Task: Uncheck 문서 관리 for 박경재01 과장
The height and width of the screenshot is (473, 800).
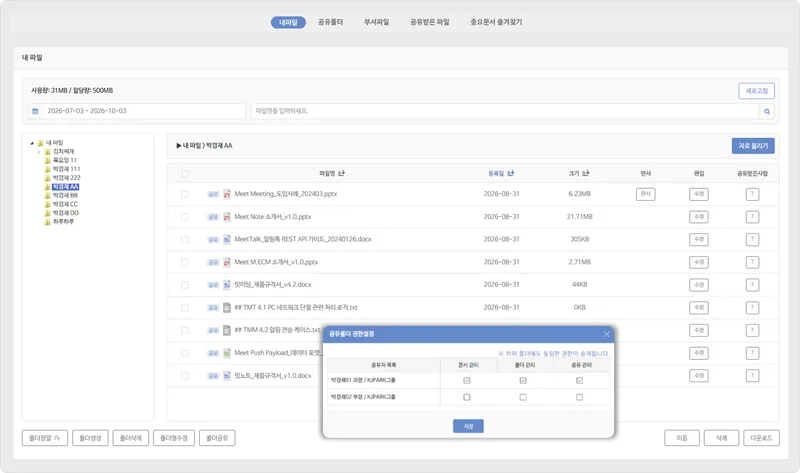Action: pos(467,381)
